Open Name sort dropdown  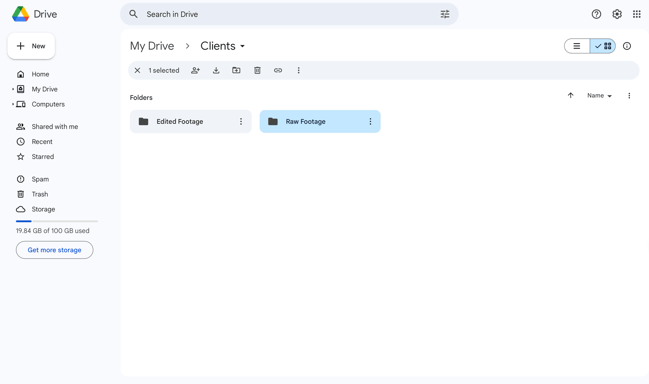(x=599, y=96)
